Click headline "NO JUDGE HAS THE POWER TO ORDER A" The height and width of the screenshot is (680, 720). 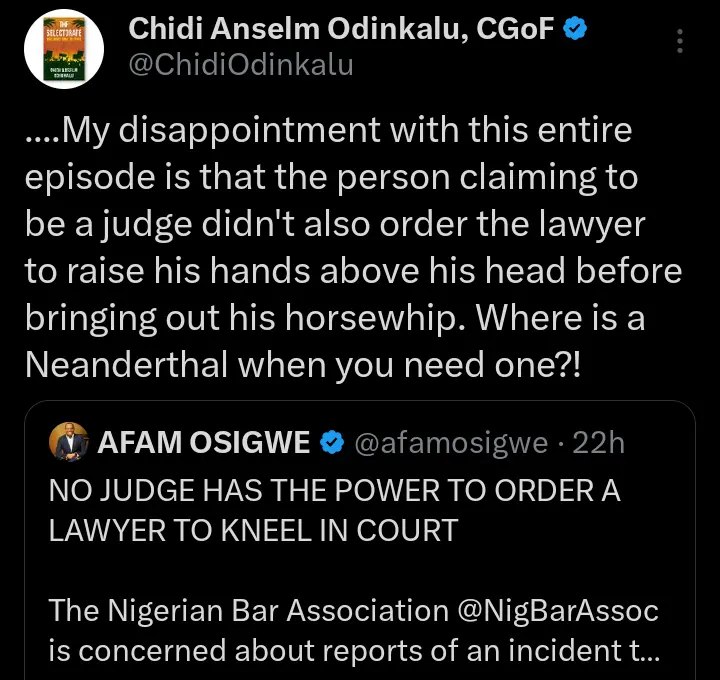tap(335, 492)
